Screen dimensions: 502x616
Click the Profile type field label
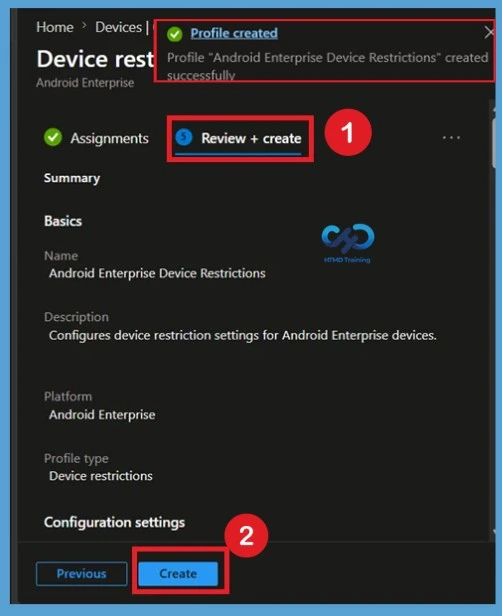click(x=76, y=458)
